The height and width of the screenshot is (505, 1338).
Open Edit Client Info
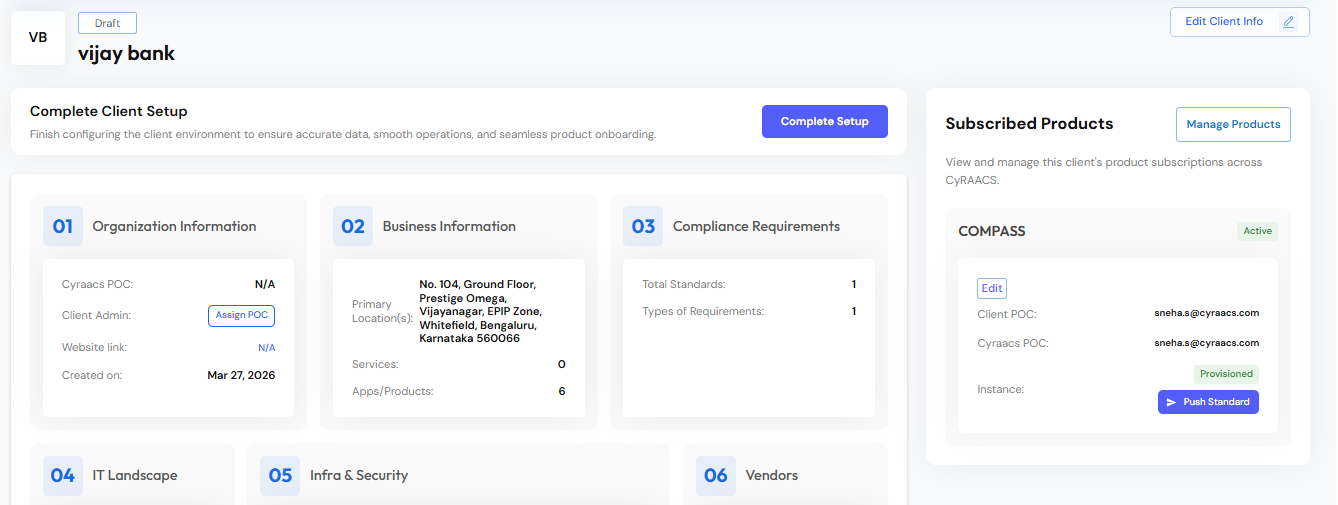1239,22
